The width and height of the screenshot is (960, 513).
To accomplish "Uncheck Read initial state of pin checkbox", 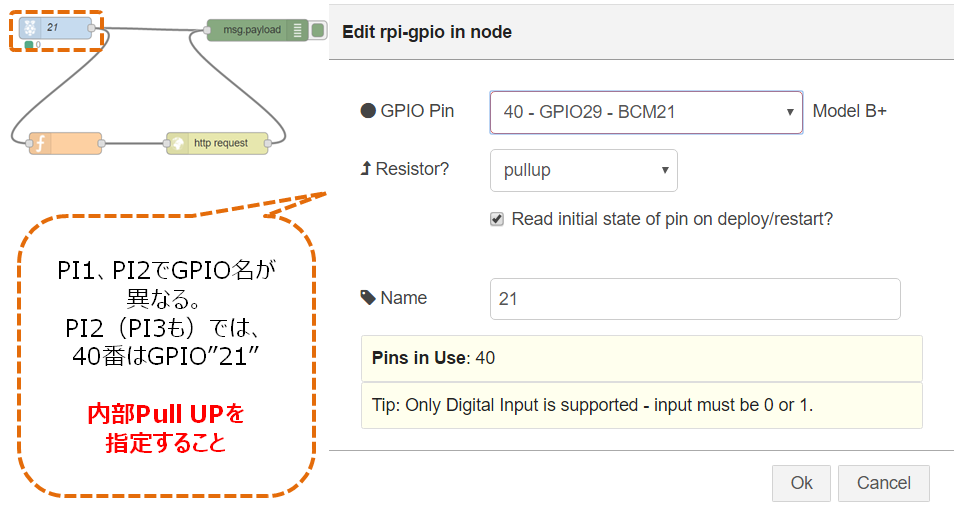I will pos(497,219).
